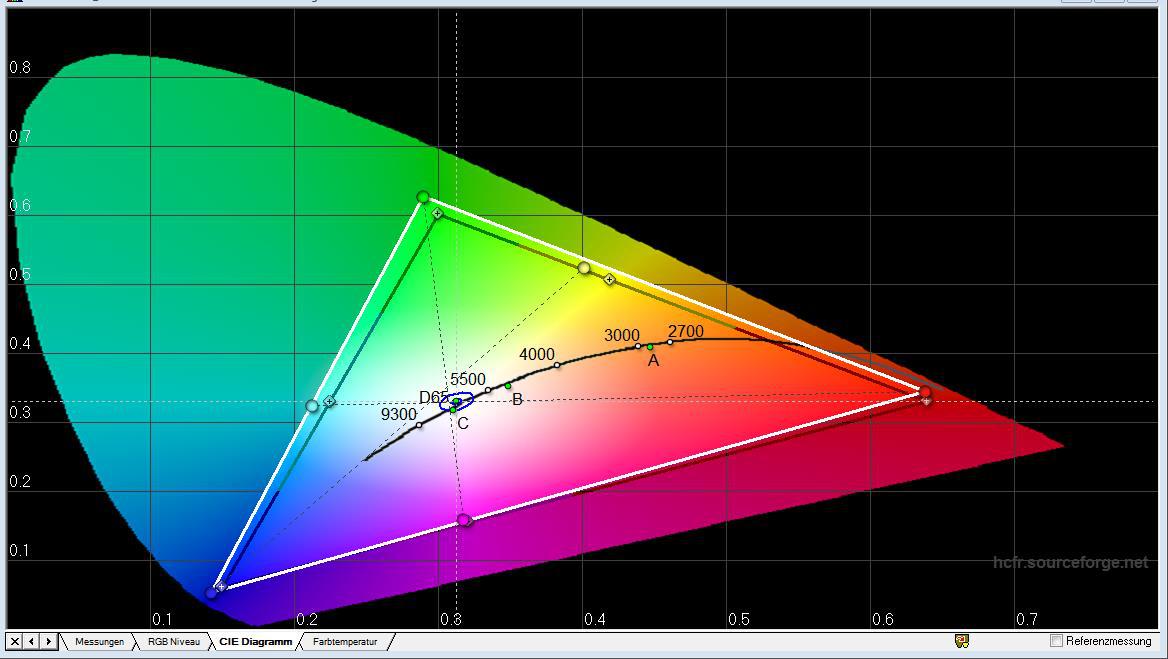Click the y-axis label 0.1

20,551
